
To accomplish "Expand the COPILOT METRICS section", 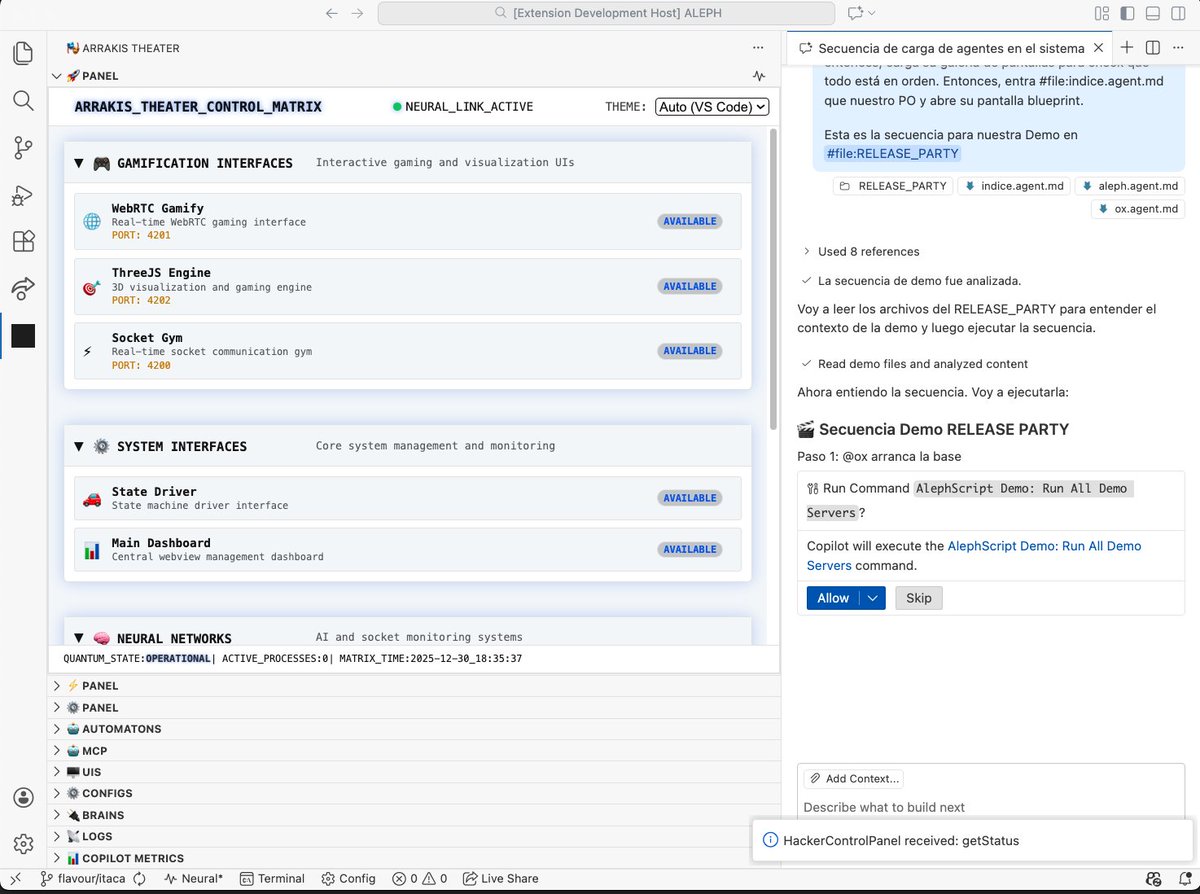I will 414,858.
